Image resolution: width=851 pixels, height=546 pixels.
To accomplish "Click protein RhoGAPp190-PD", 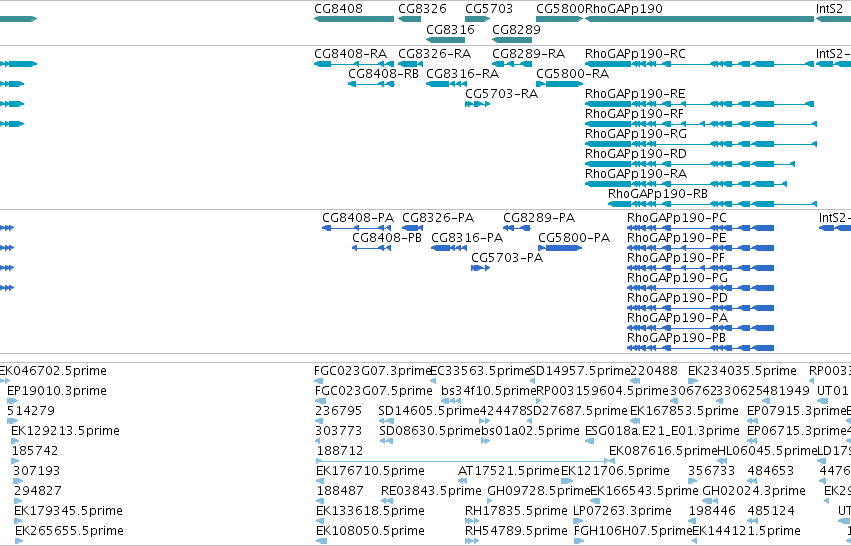I will [700, 308].
